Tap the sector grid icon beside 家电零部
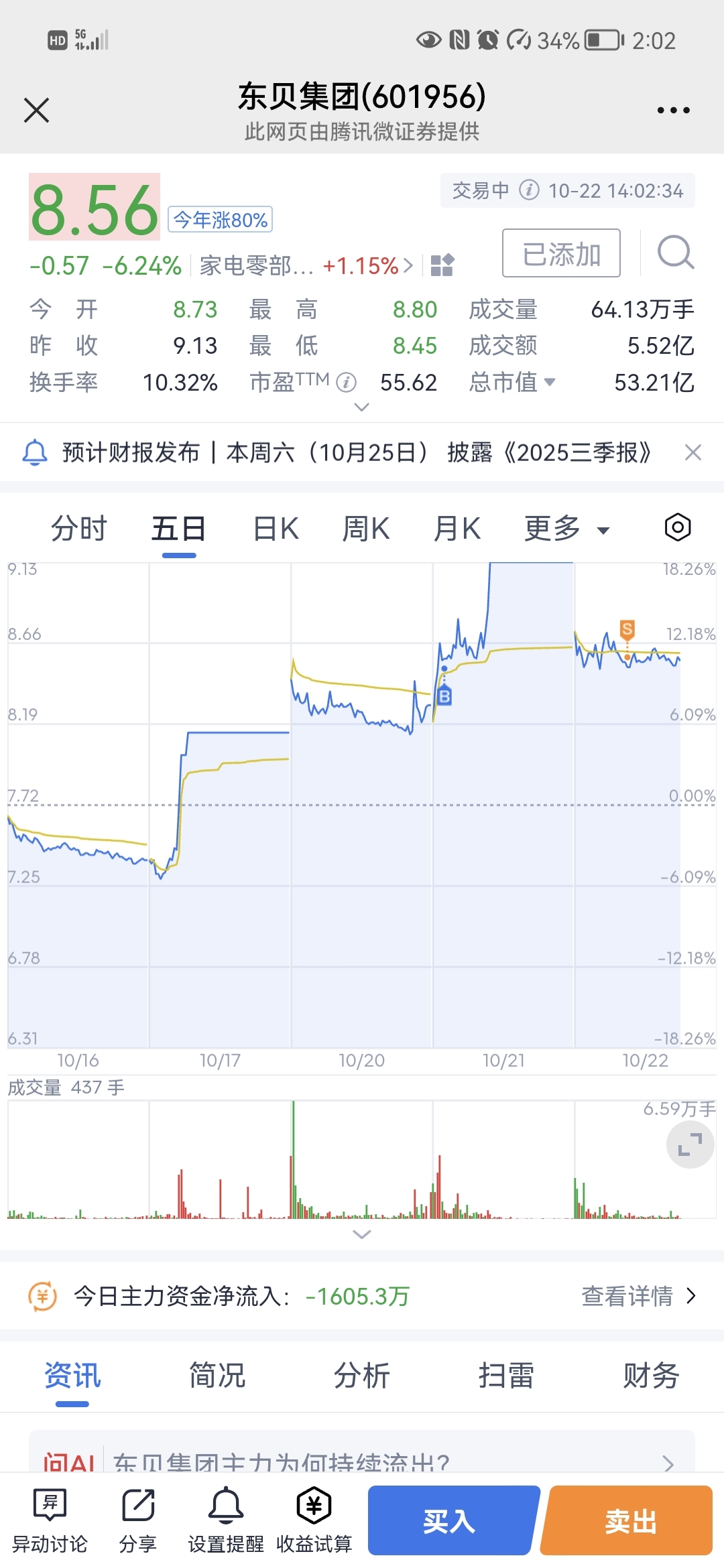 [442, 265]
